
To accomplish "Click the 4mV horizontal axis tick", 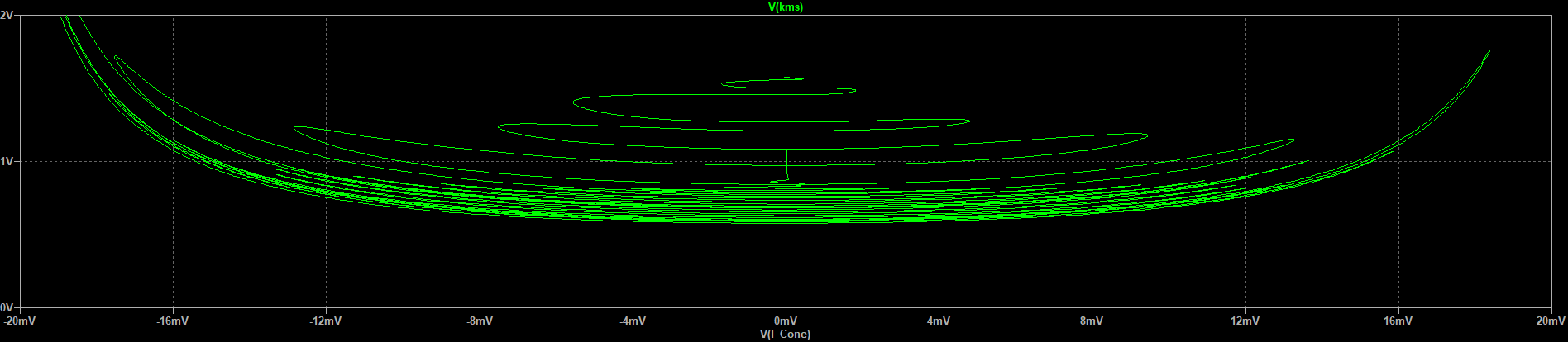I will pos(939,321).
